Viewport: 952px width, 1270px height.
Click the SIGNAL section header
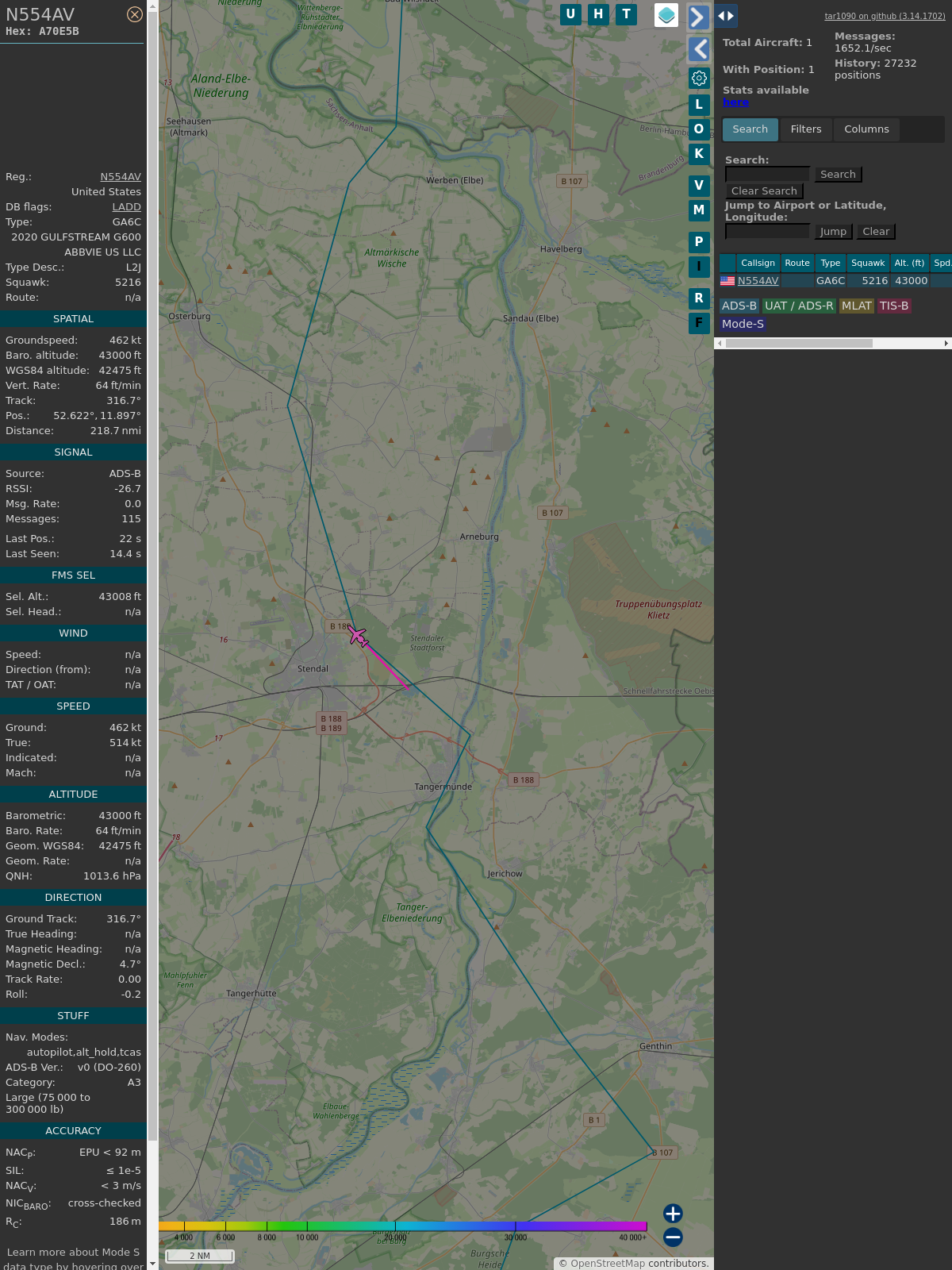[73, 452]
